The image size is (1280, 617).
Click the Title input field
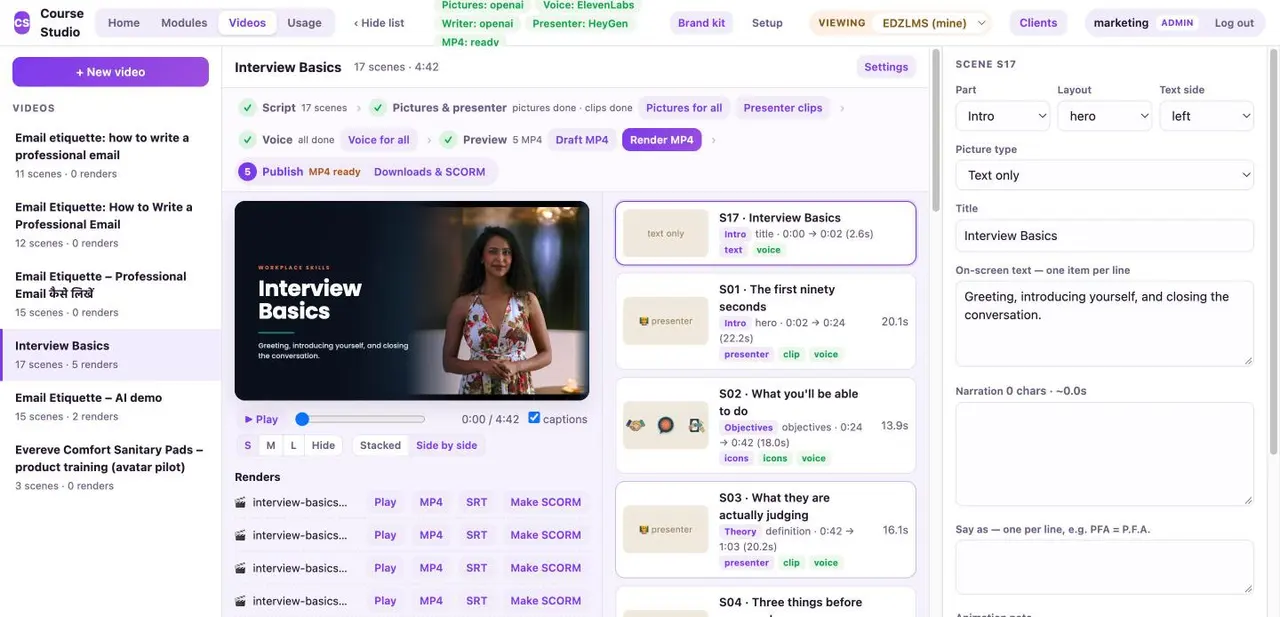click(x=1105, y=236)
